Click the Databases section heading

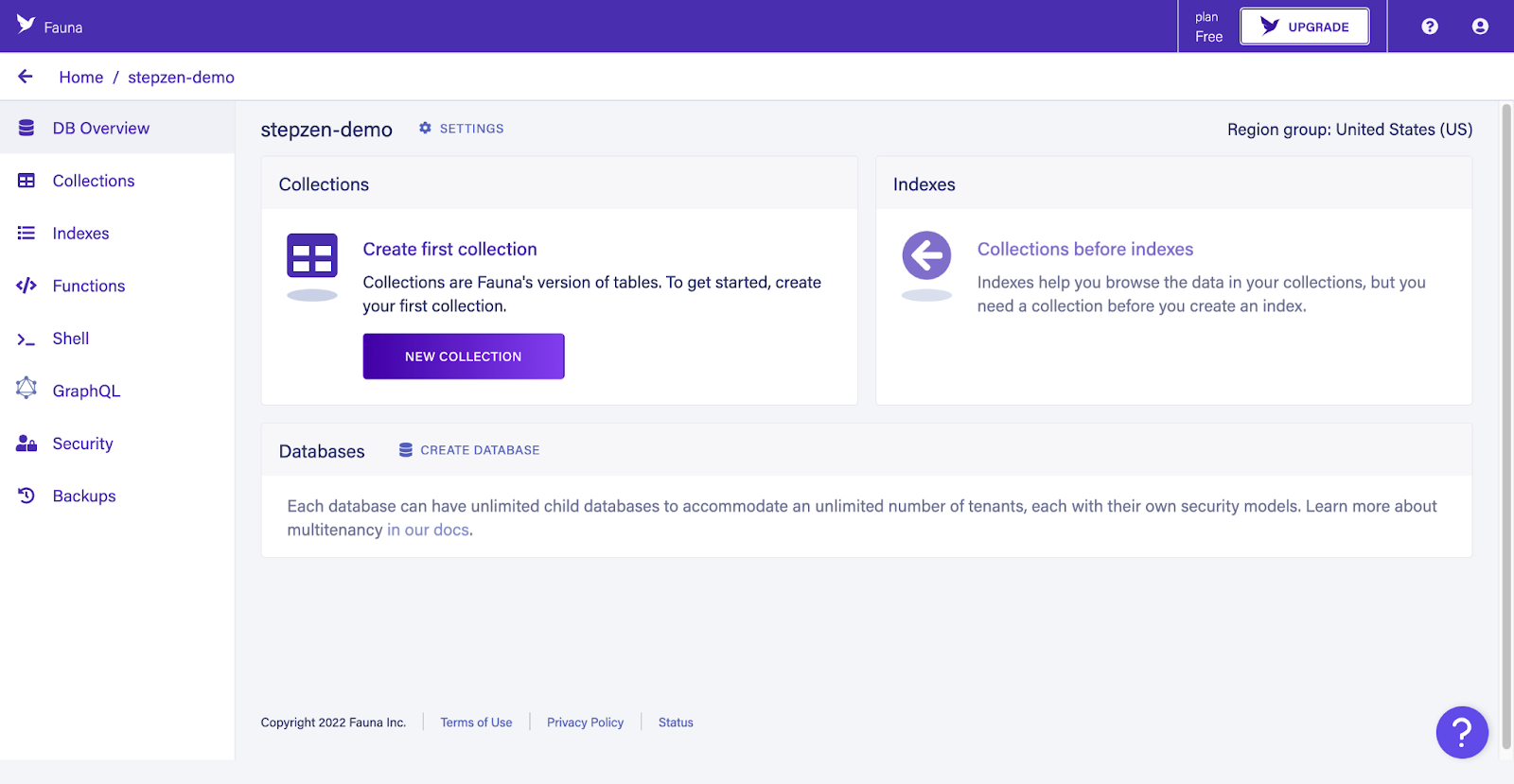coord(322,451)
